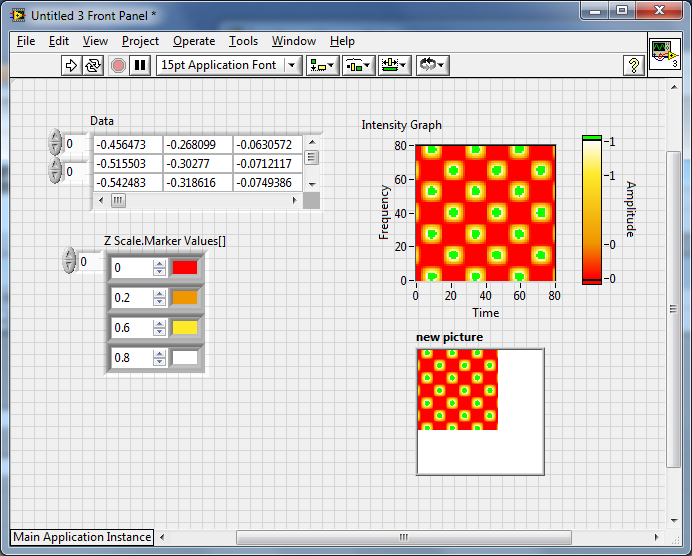Click the Run arrow button

pyautogui.click(x=71, y=65)
